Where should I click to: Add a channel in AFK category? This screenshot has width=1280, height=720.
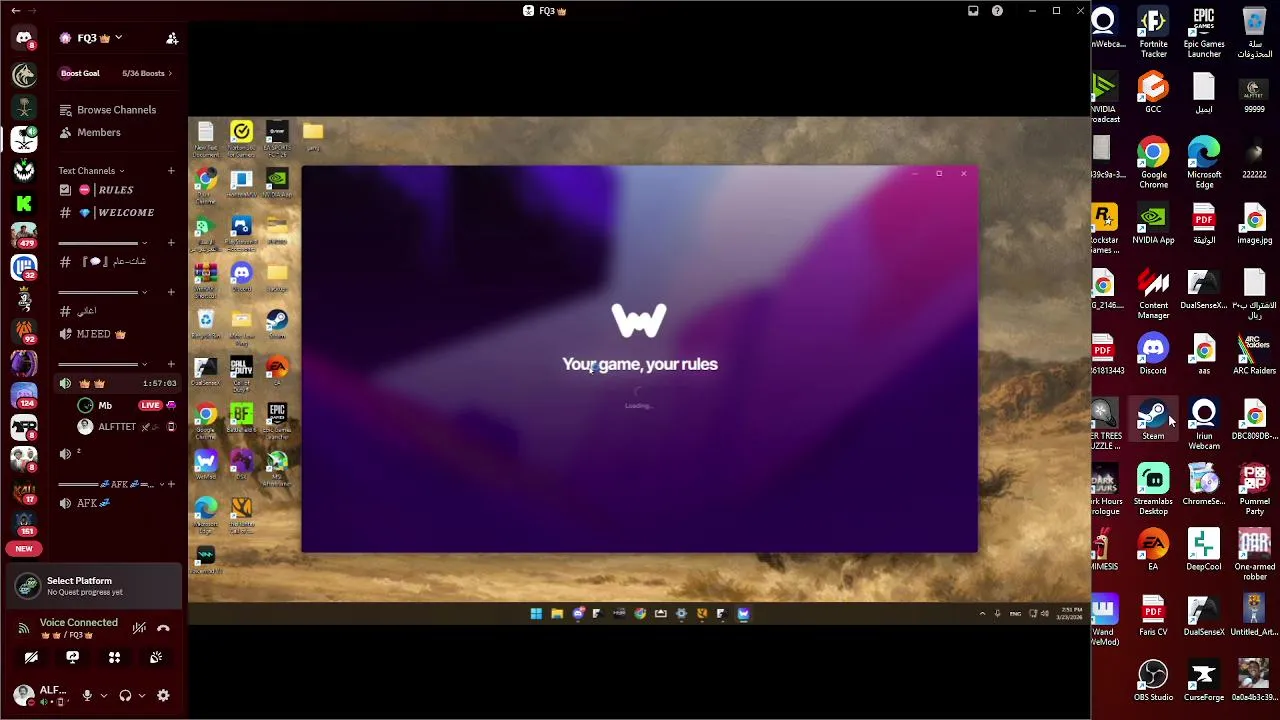[x=171, y=484]
